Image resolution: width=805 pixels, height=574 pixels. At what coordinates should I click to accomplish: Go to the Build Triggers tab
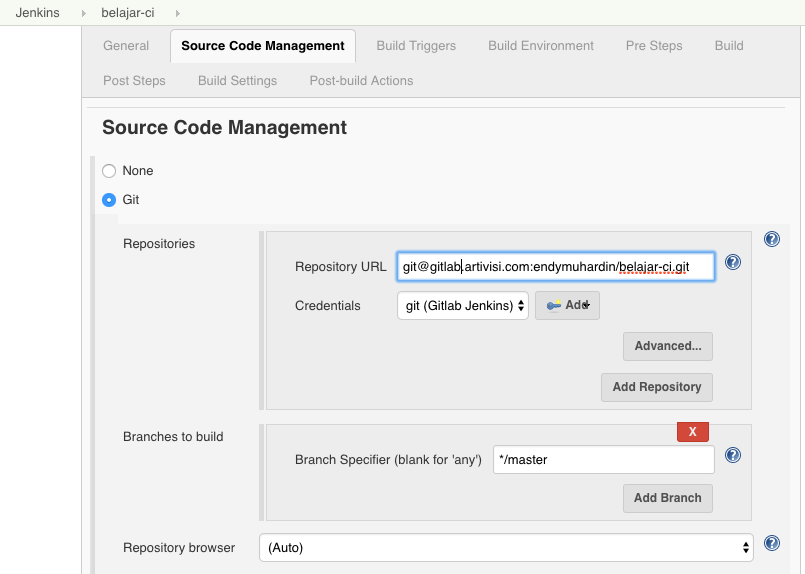pos(416,46)
